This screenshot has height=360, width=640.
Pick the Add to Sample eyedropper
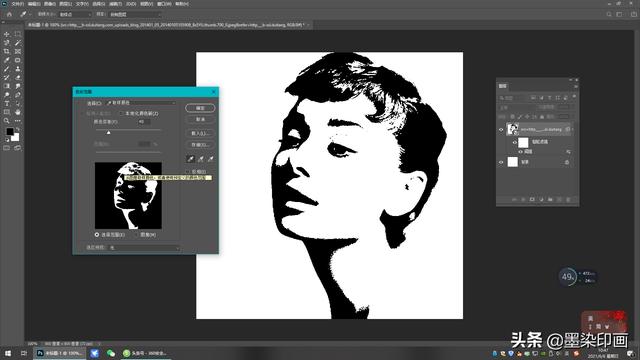coord(200,159)
